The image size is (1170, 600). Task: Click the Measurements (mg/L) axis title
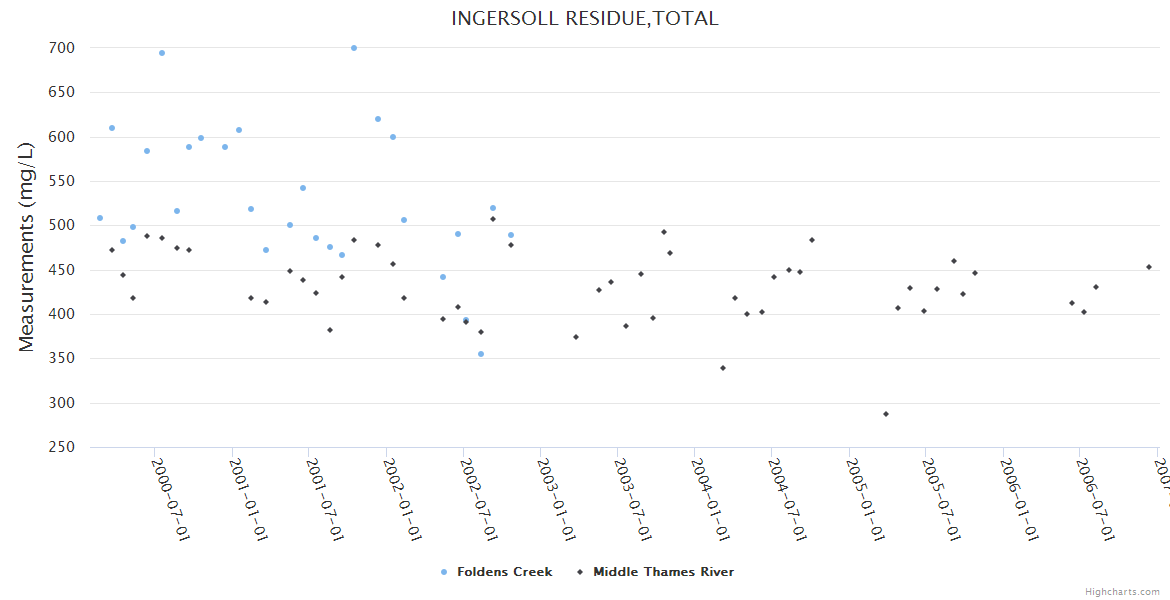(x=27, y=247)
